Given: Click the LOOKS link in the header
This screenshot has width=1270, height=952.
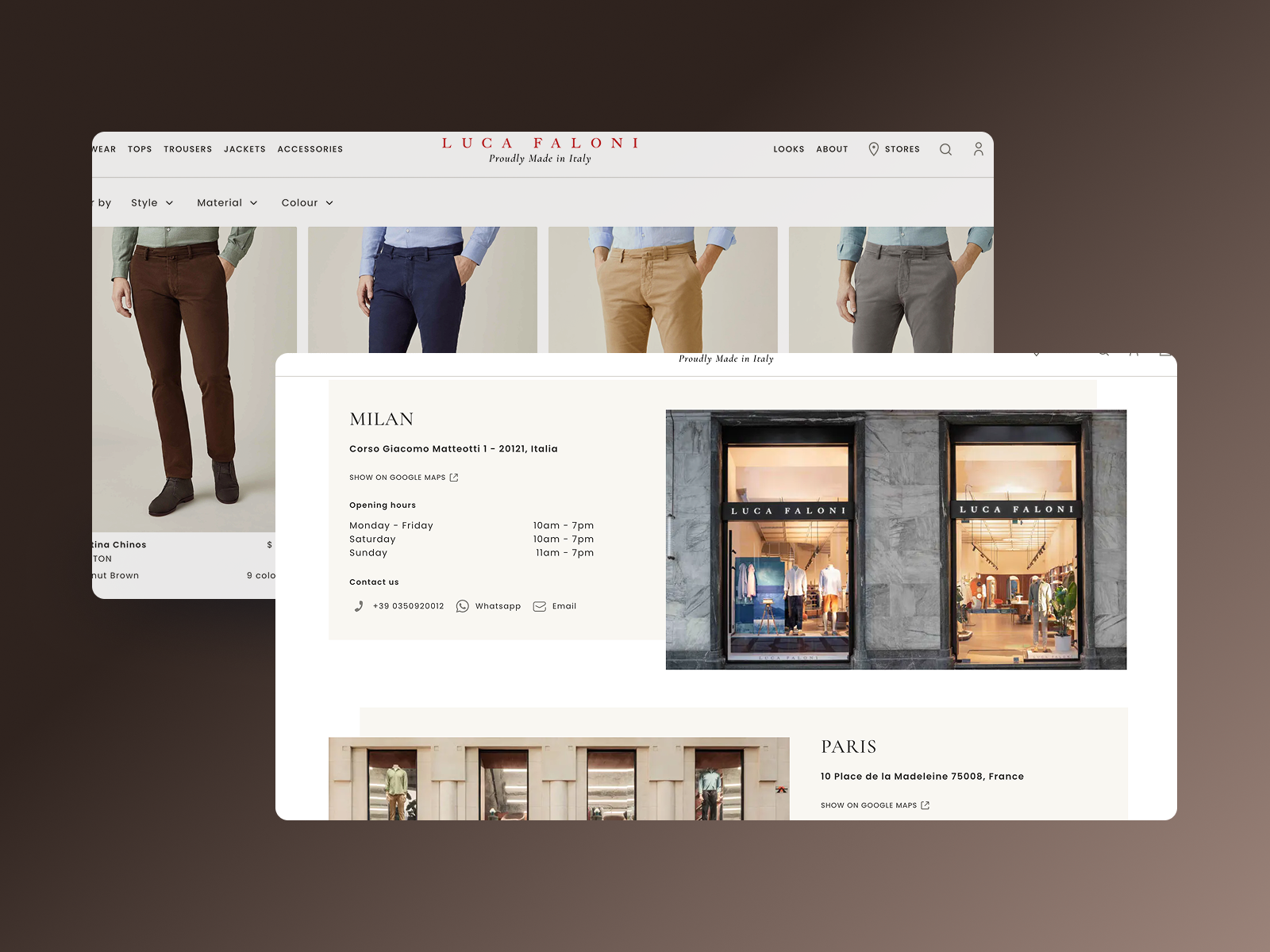Looking at the screenshot, I should (790, 149).
